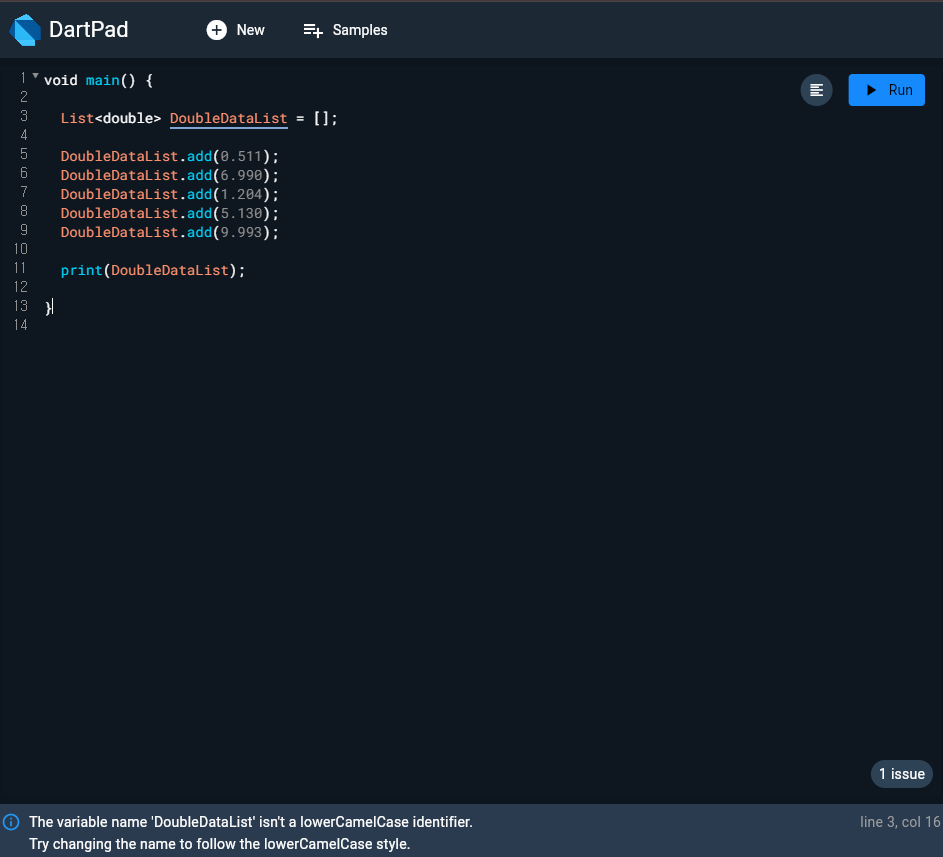This screenshot has height=857, width=943.
Task: Toggle the 1 issue badge
Action: click(902, 774)
